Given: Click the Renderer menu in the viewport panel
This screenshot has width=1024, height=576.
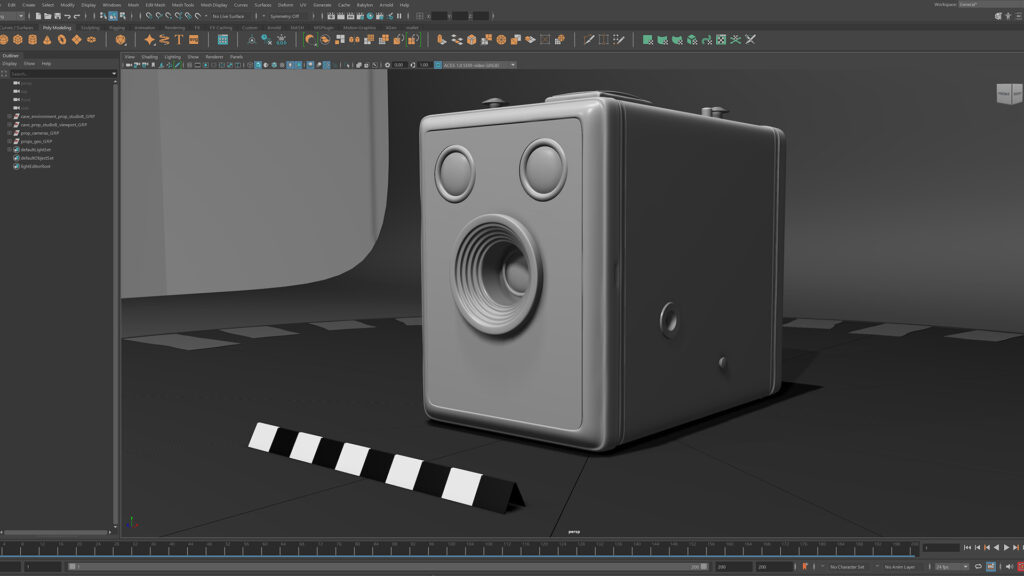Looking at the screenshot, I should (x=215, y=57).
